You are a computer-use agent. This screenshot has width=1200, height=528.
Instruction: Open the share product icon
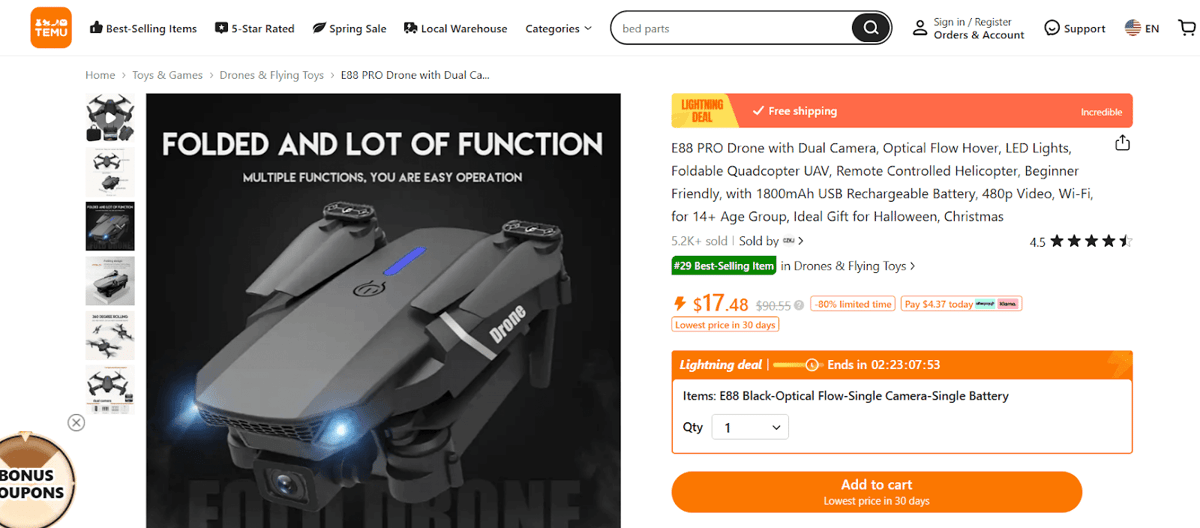pyautogui.click(x=1122, y=143)
